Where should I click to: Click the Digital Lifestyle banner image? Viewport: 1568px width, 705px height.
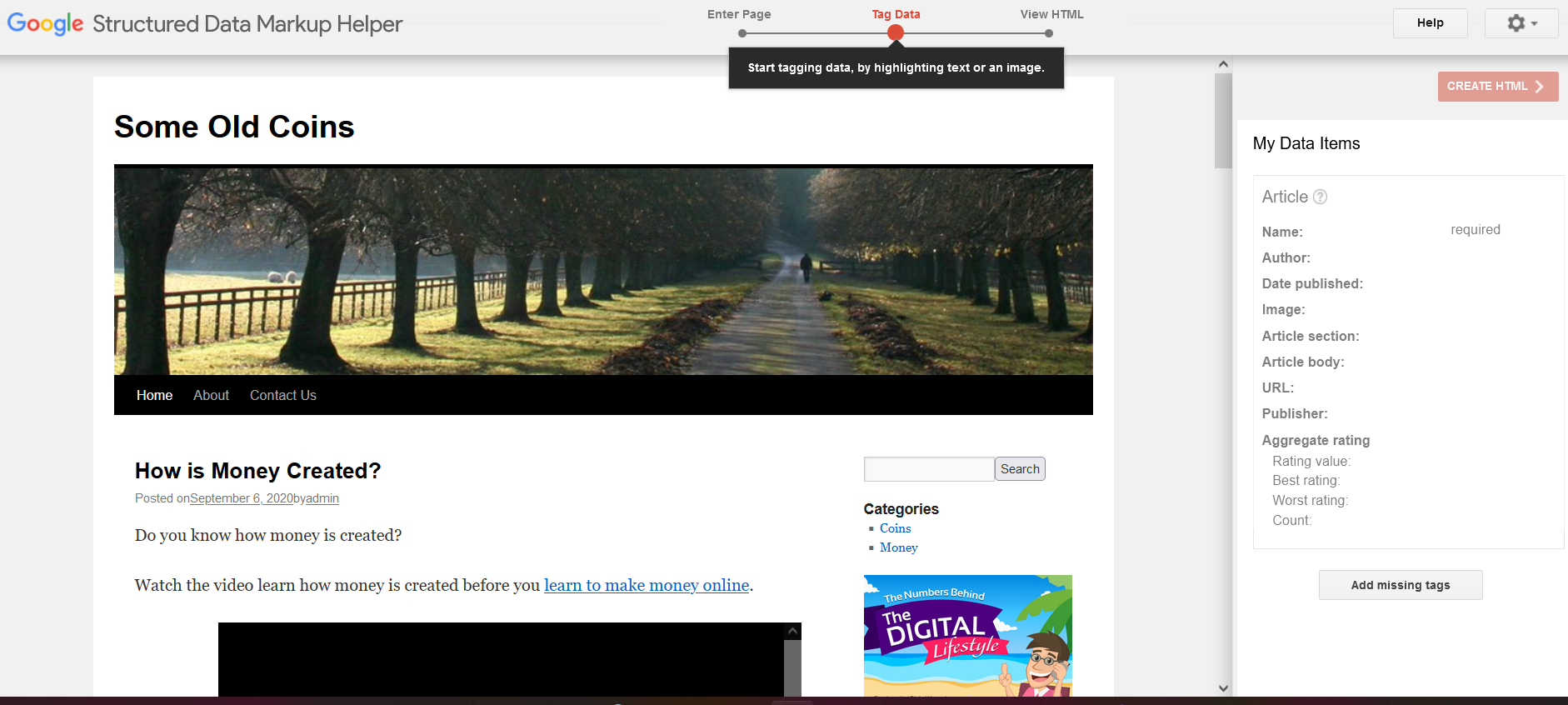967,635
